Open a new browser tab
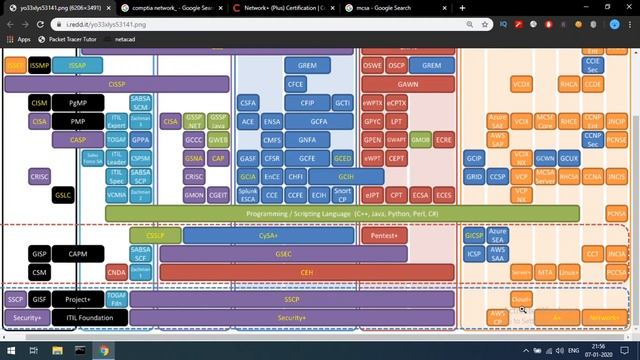 click(462, 8)
